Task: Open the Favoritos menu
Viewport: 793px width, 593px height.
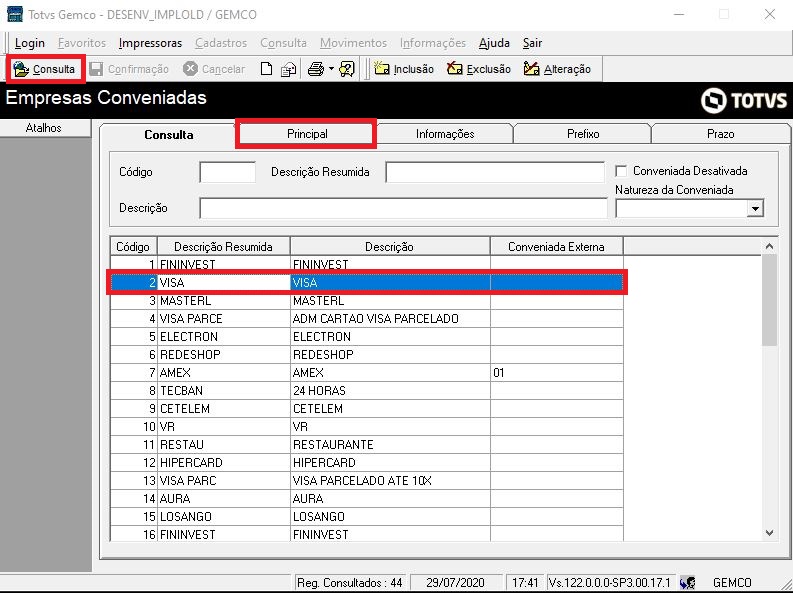Action: tap(82, 43)
